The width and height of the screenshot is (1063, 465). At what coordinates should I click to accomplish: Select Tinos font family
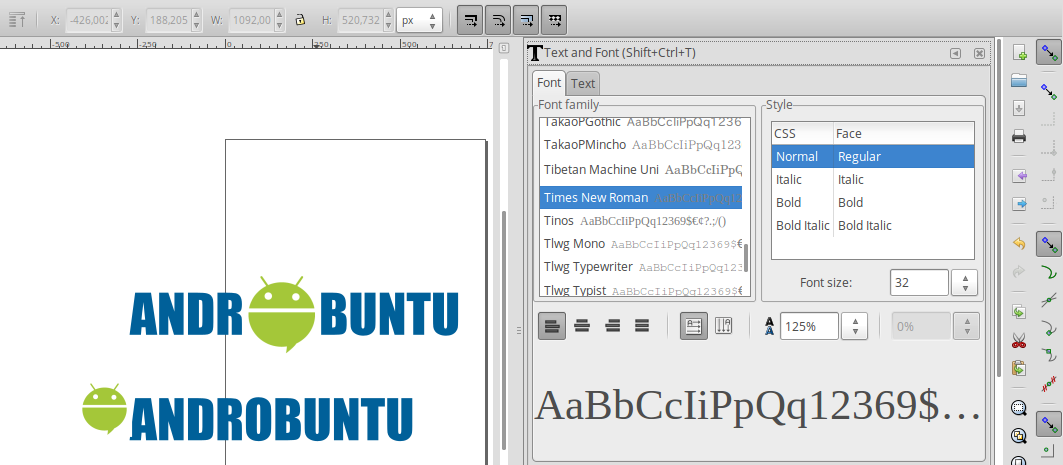pyautogui.click(x=641, y=221)
